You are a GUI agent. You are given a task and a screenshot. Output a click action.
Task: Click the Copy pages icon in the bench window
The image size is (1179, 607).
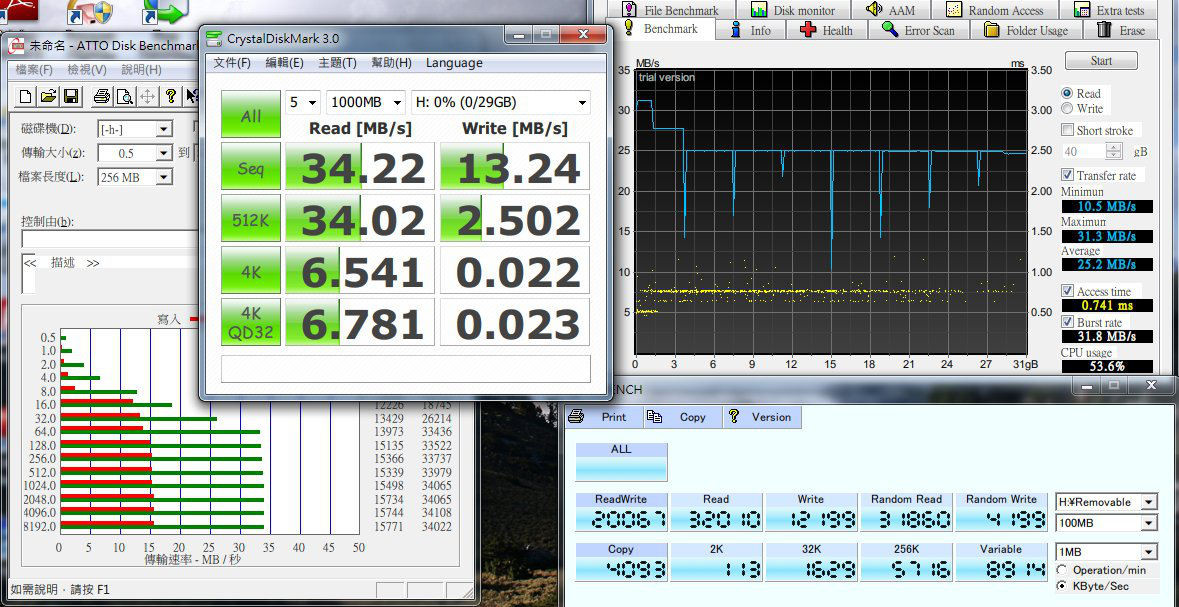coord(655,417)
